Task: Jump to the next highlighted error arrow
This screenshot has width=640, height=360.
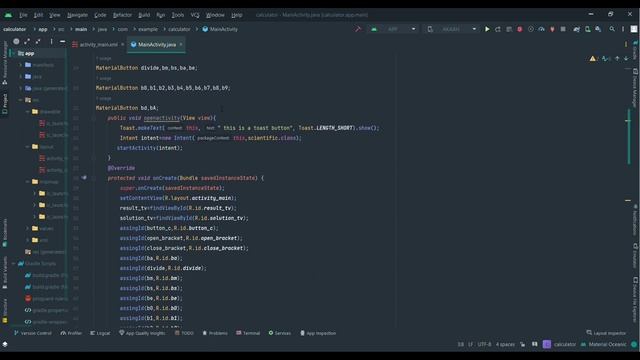Action: coord(626,59)
